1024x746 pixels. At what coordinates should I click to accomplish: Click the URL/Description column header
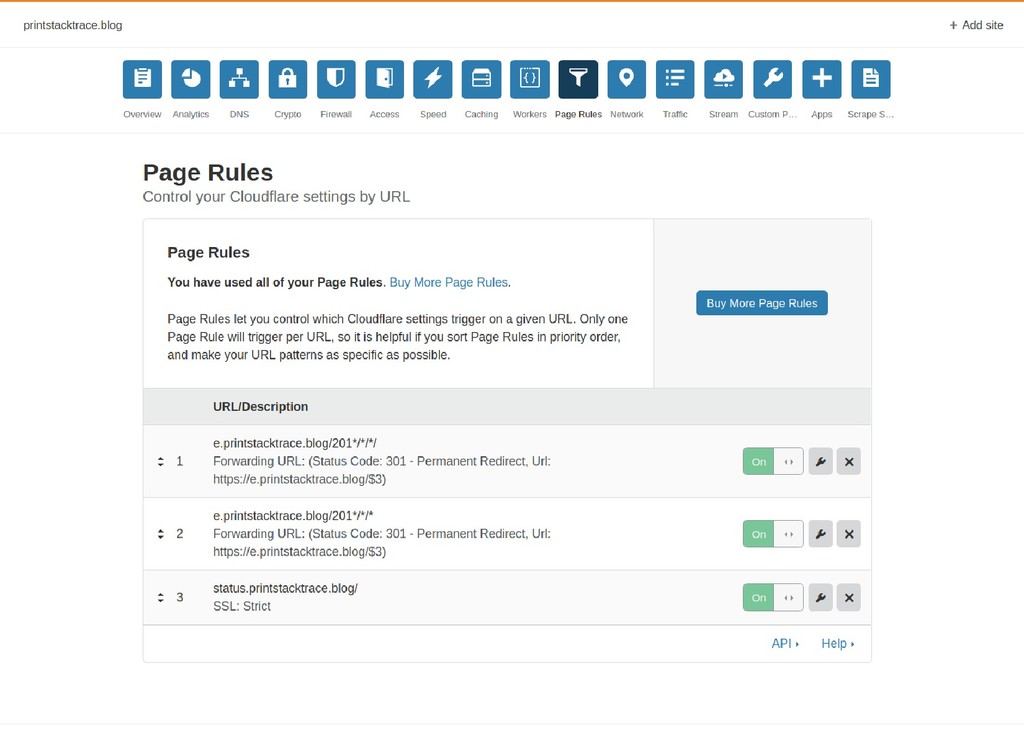tap(261, 406)
